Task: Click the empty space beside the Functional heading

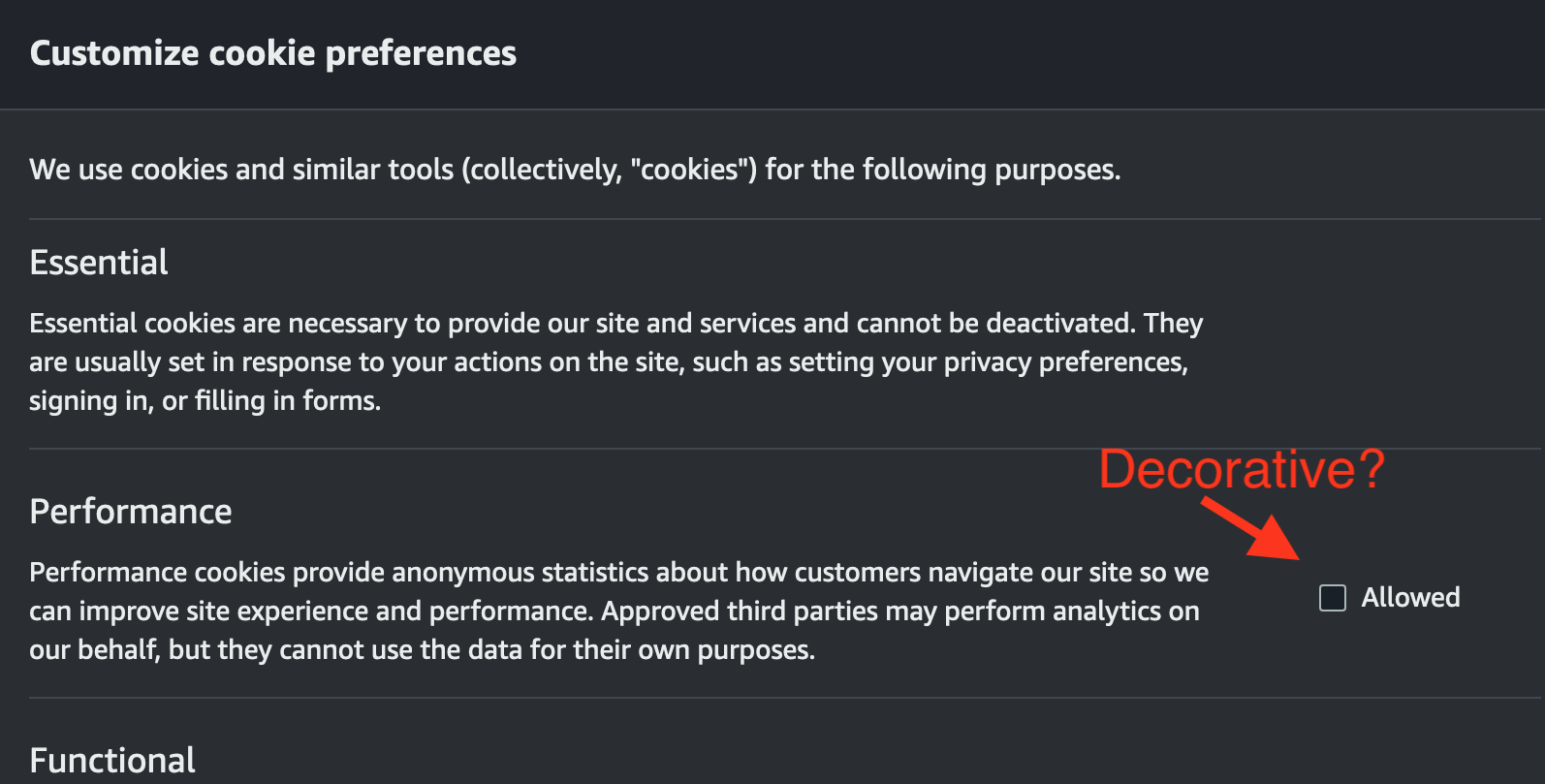Action: point(678,760)
